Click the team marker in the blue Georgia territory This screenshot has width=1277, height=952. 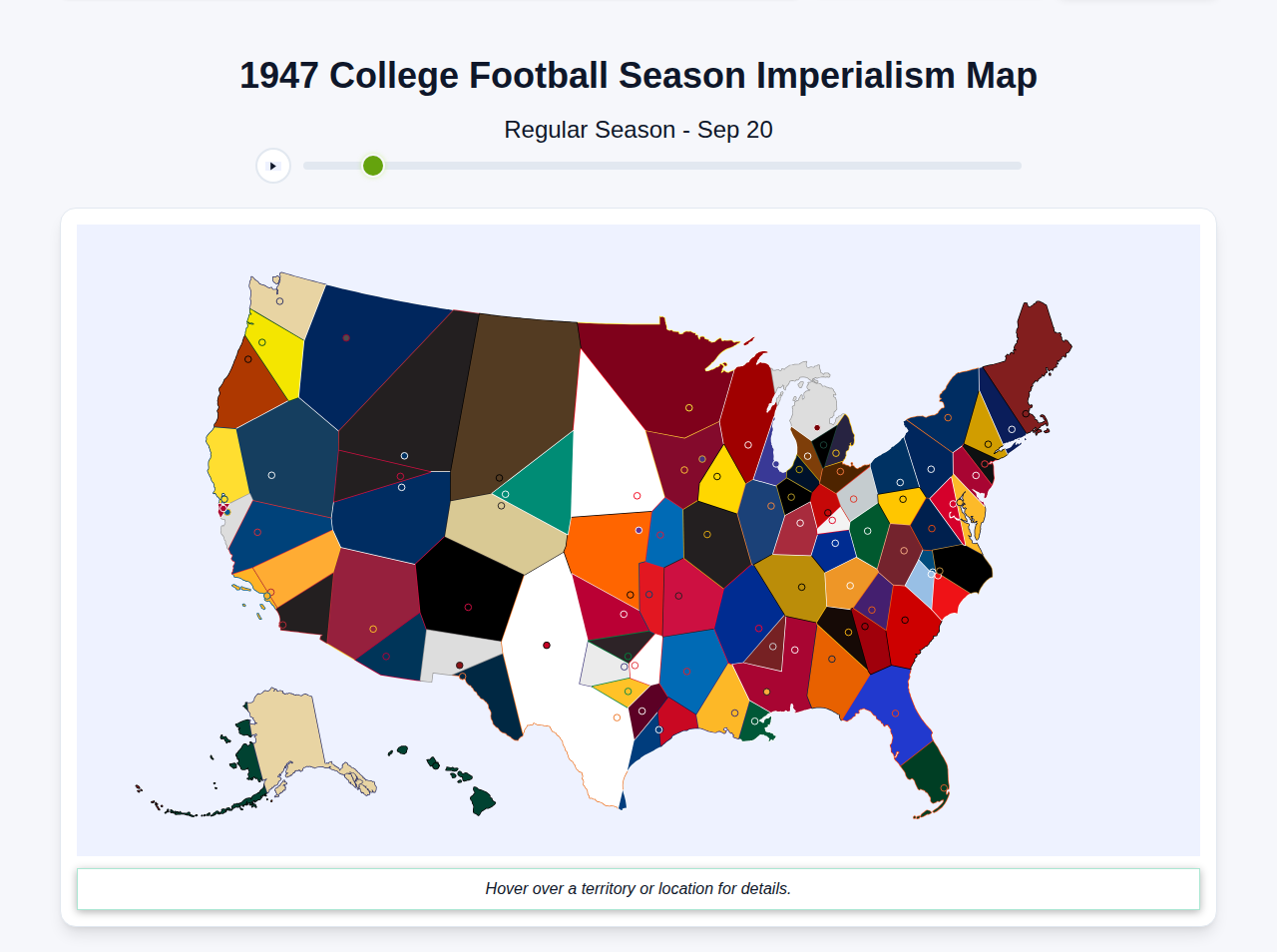pos(895,713)
